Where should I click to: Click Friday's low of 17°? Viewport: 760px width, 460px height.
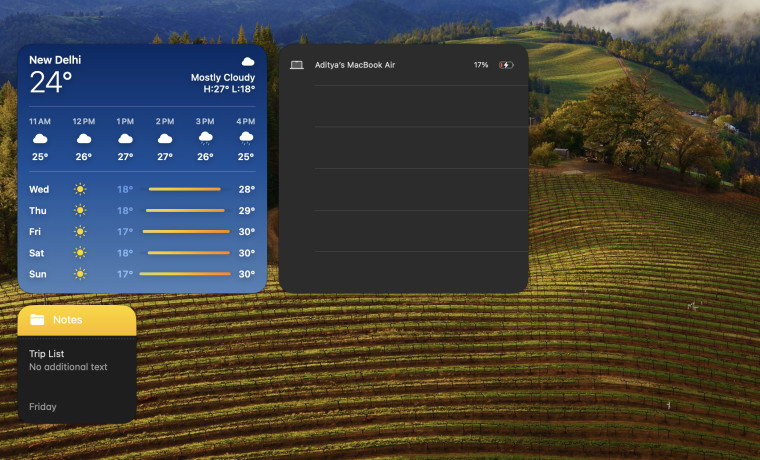125,232
